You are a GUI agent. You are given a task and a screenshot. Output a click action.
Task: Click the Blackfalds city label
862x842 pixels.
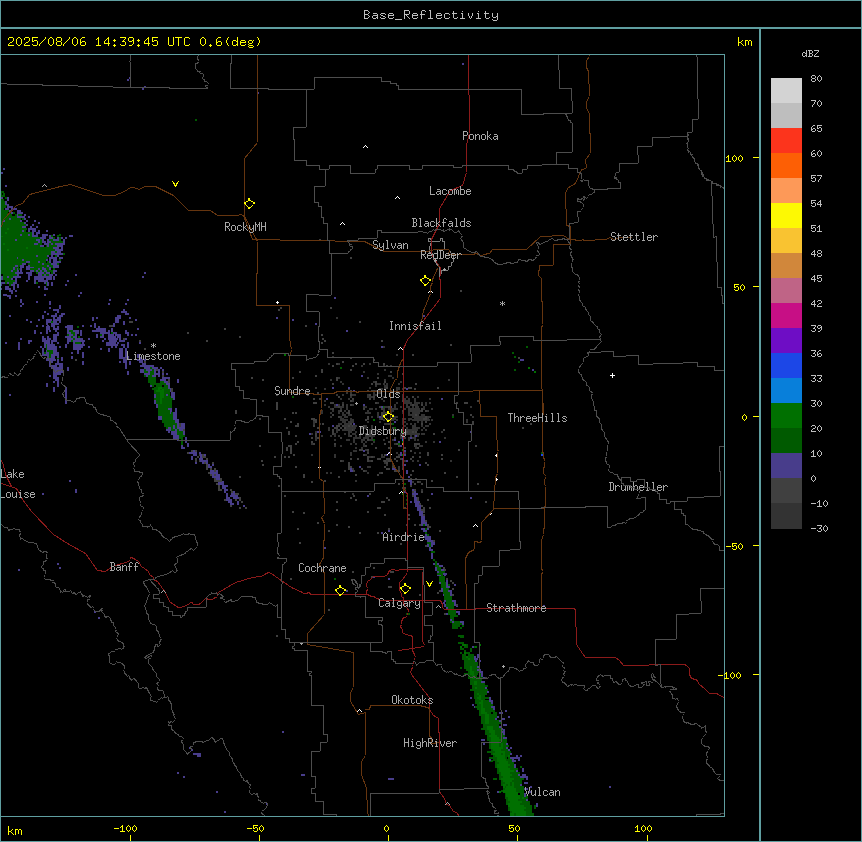441,223
